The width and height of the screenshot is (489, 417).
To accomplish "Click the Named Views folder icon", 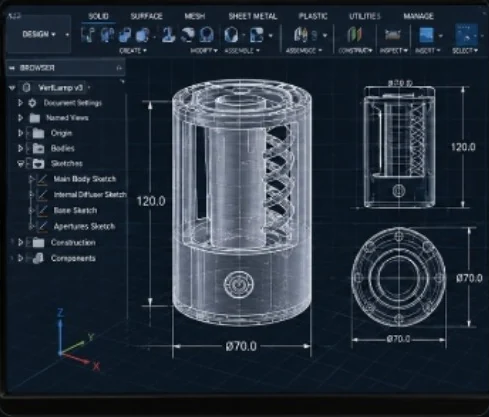I will (34, 118).
